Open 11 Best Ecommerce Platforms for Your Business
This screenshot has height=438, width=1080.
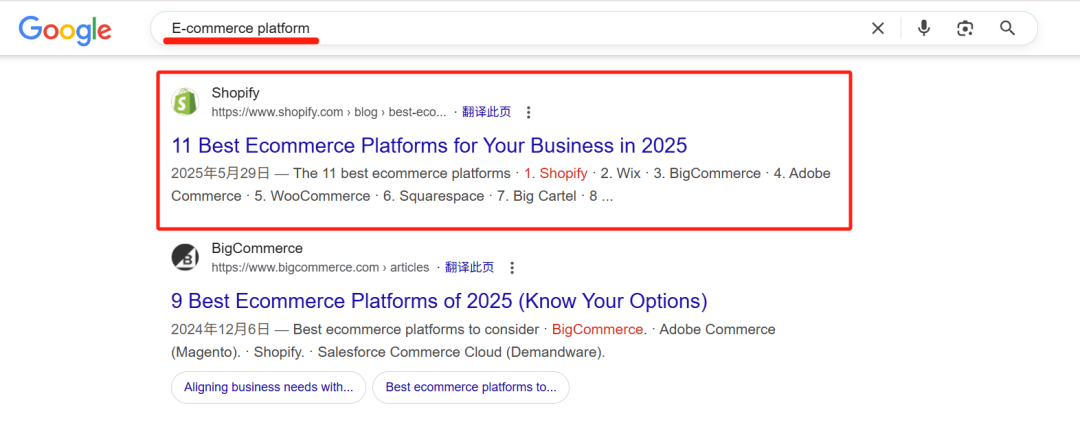tap(429, 145)
